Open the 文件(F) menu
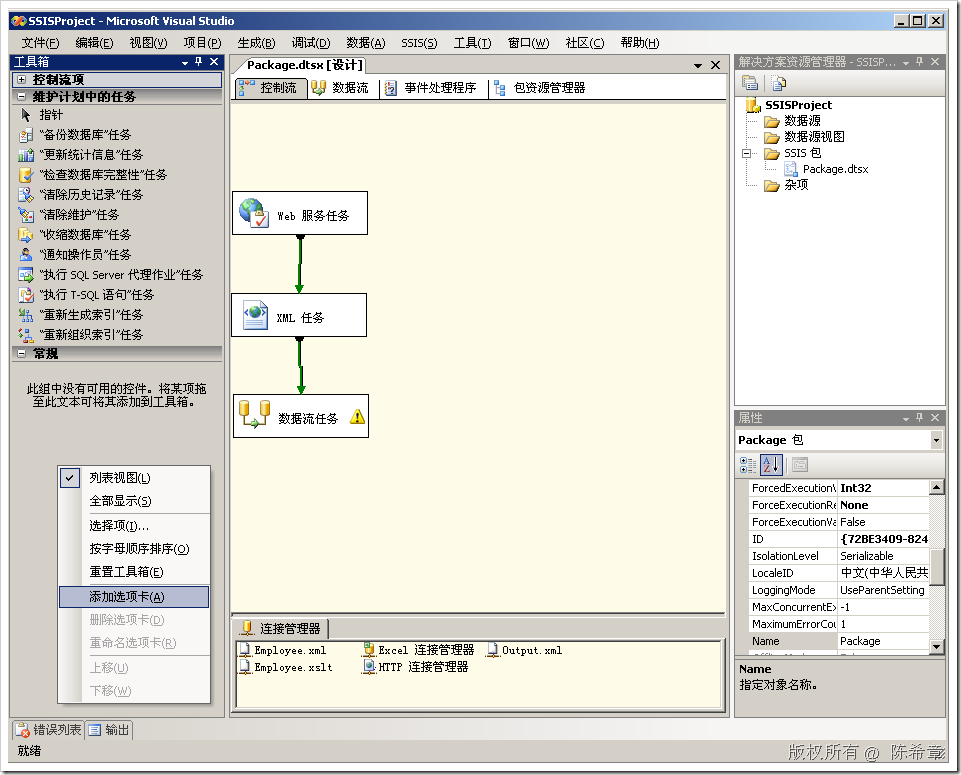The image size is (961, 775). (40, 43)
